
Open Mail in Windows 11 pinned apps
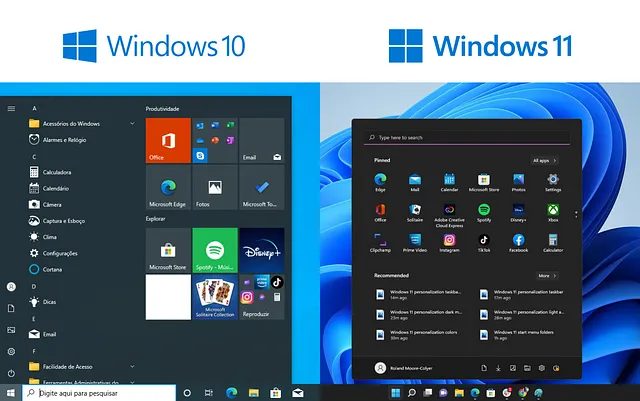click(415, 182)
